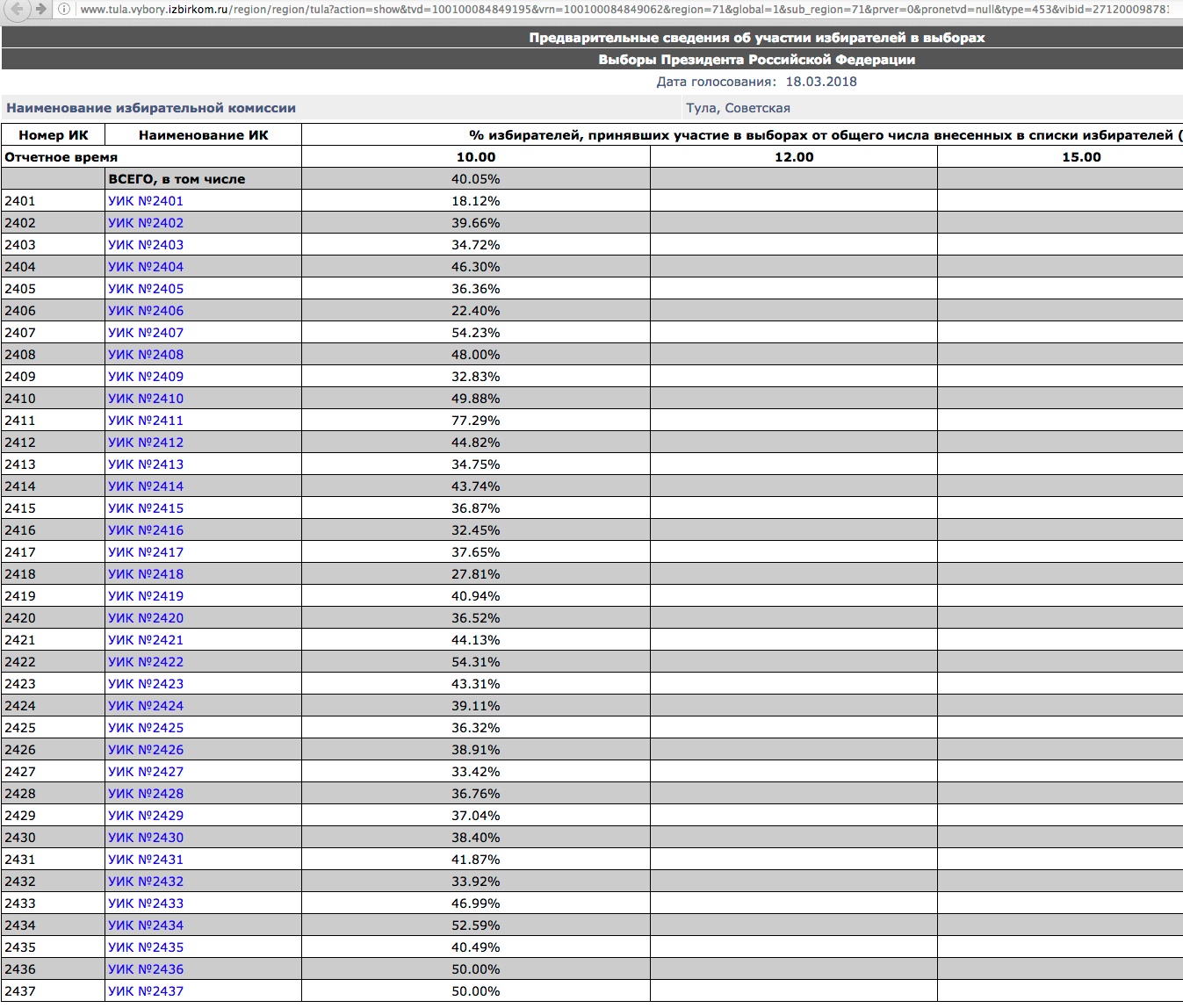Click the 40.05% total turnout cell
This screenshot has height=1008, width=1183.
point(475,179)
